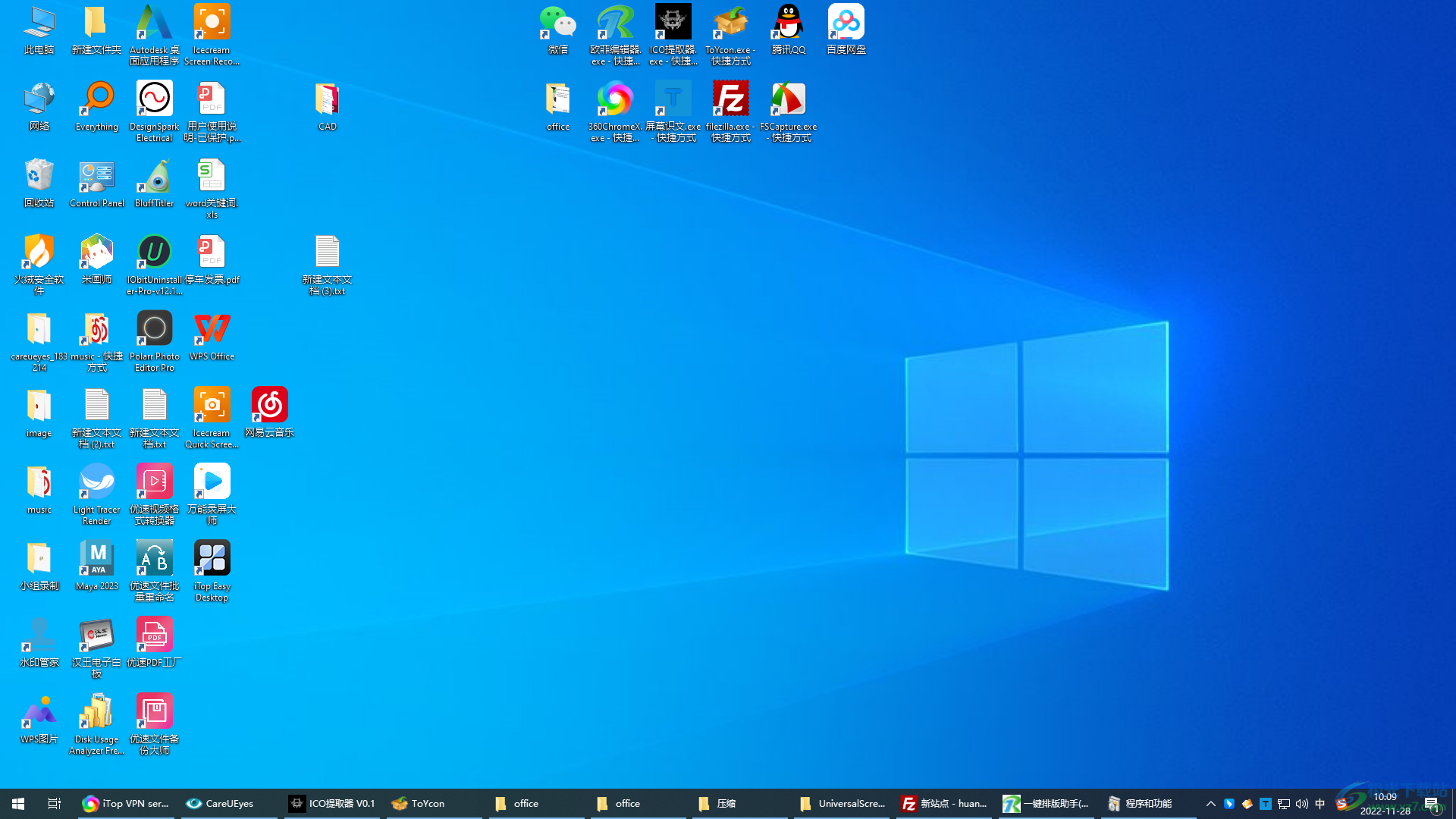Select the WPS图片 icon
Screen dimensions: 1456x819
tap(39, 720)
